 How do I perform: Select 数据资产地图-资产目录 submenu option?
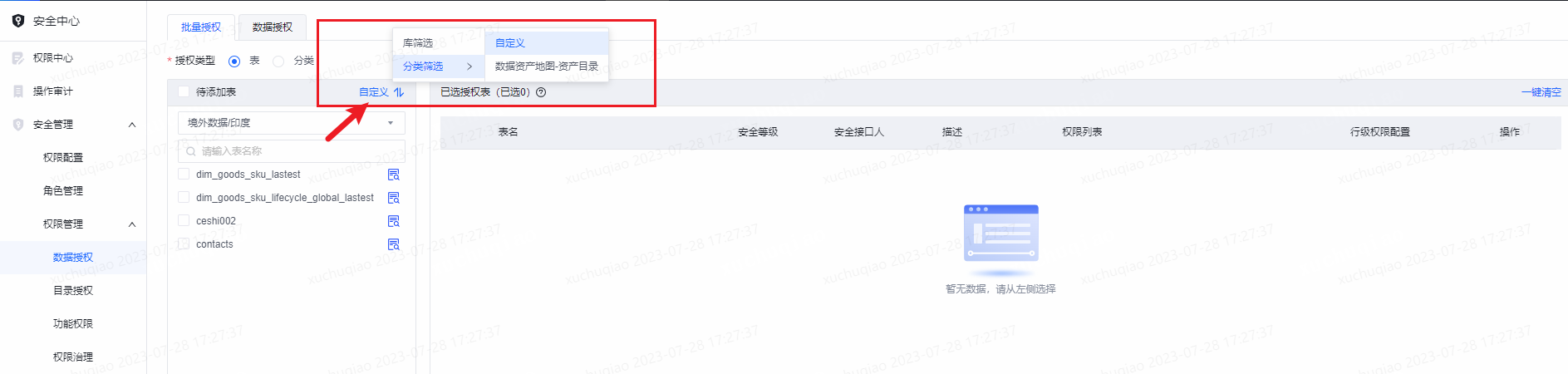(547, 66)
